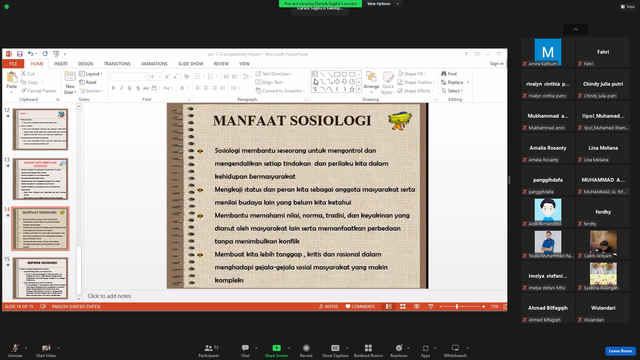Viewport: 640px width, 360px height.
Task: Select slide 13 thumbnail
Action: tap(40, 179)
